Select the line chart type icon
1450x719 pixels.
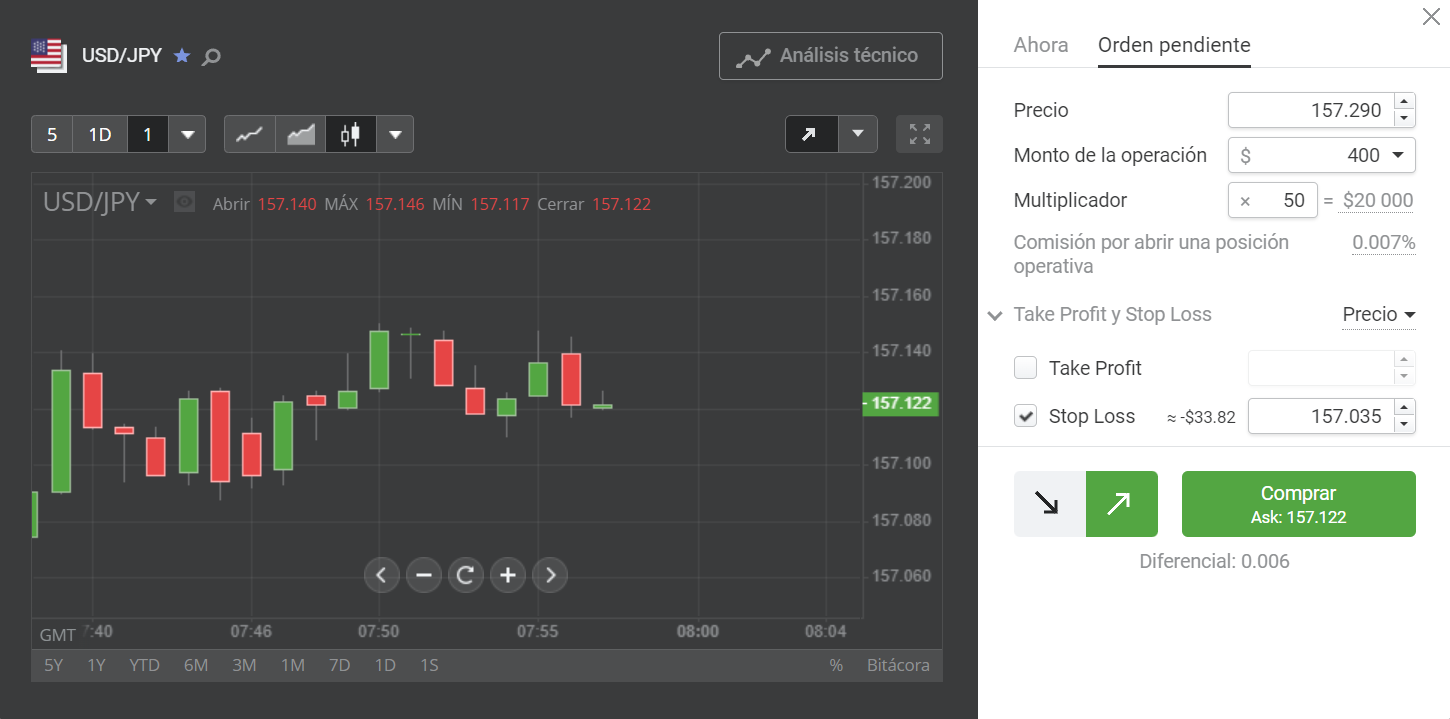pos(249,134)
